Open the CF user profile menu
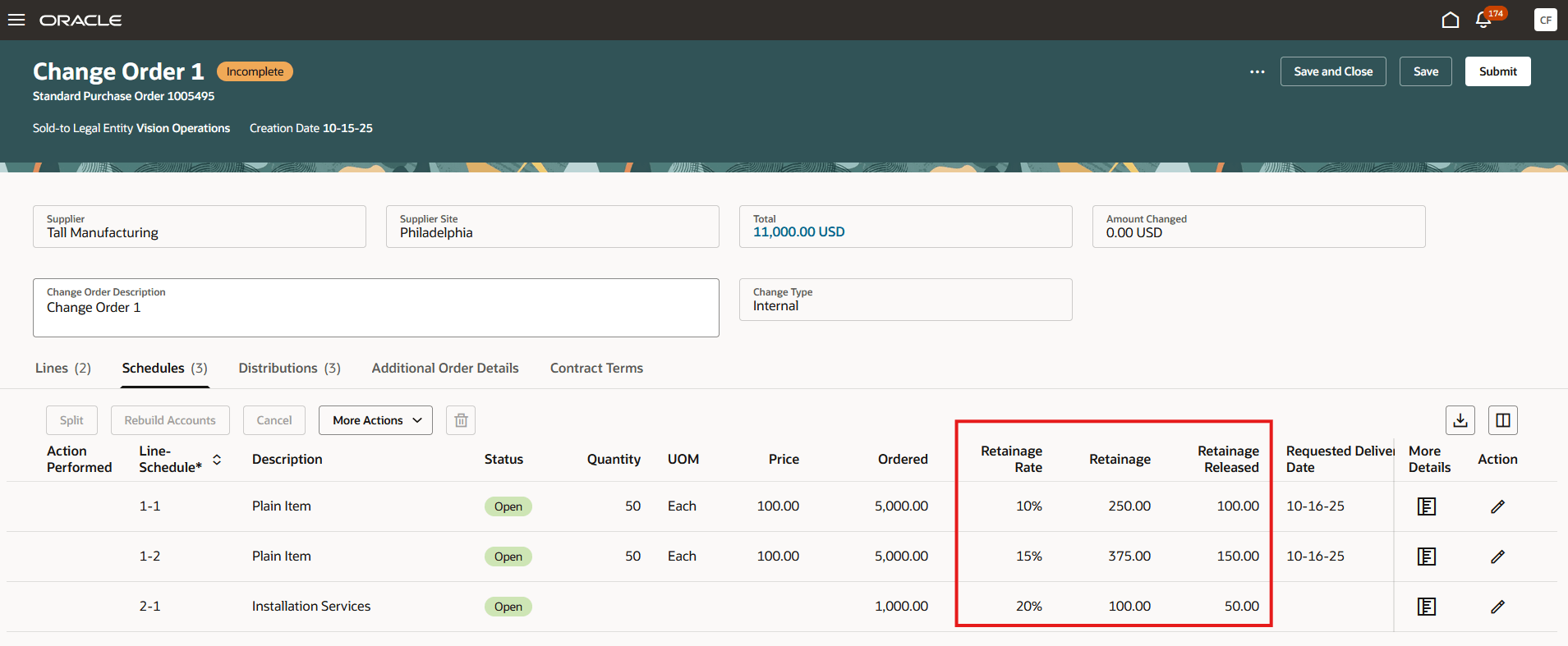Screen dimensions: 1568x646 (1546, 20)
